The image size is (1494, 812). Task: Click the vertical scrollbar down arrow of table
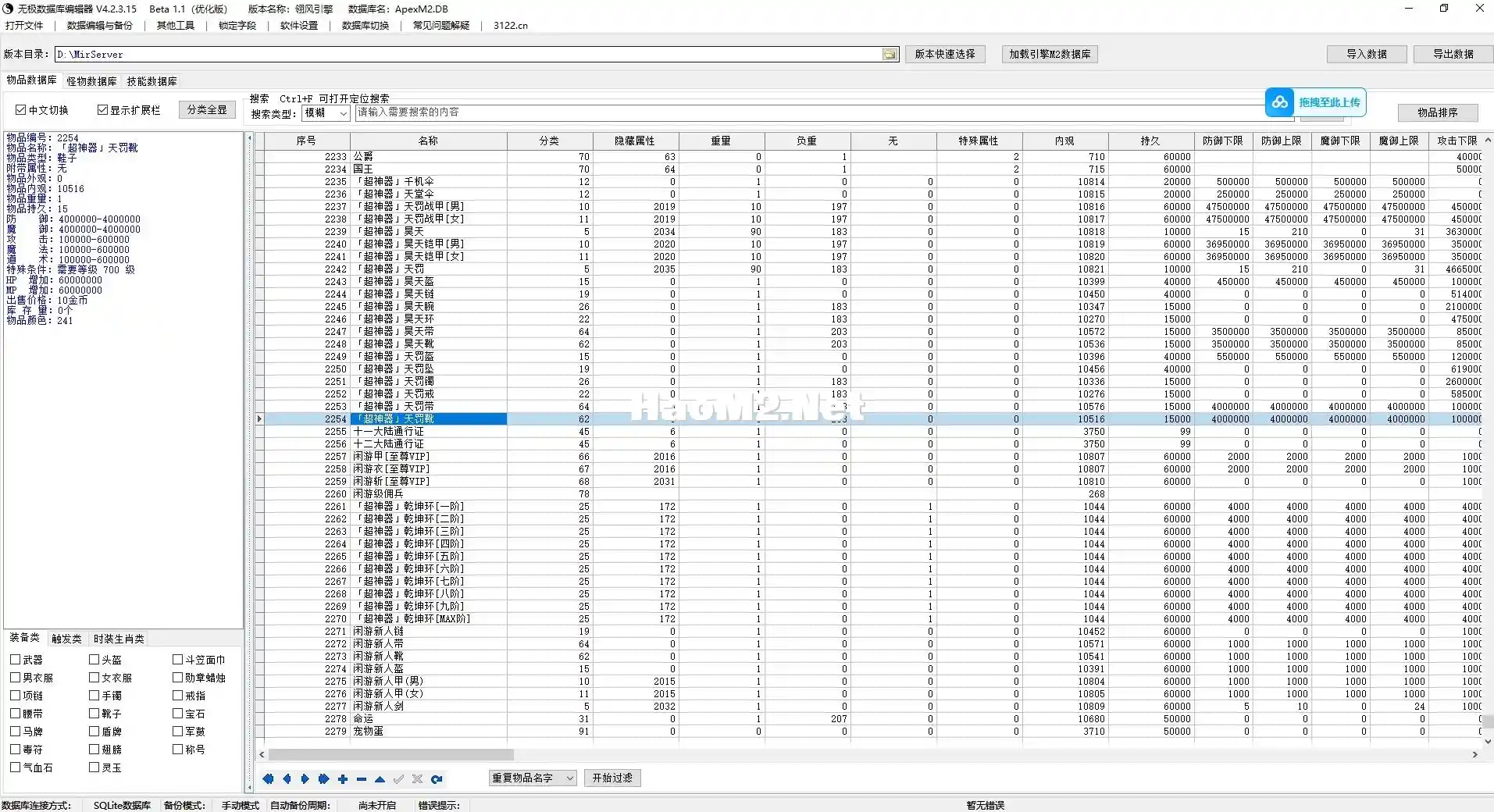(1488, 742)
